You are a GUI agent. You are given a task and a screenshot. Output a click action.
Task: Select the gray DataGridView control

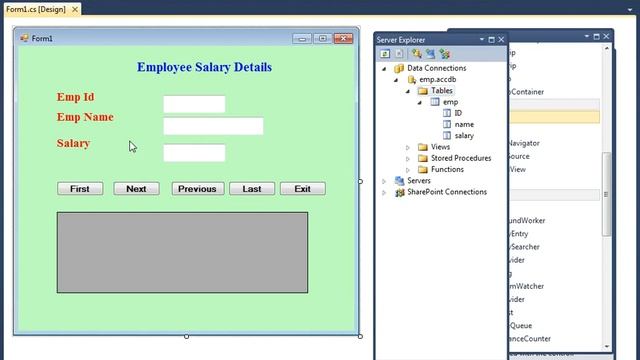182,252
